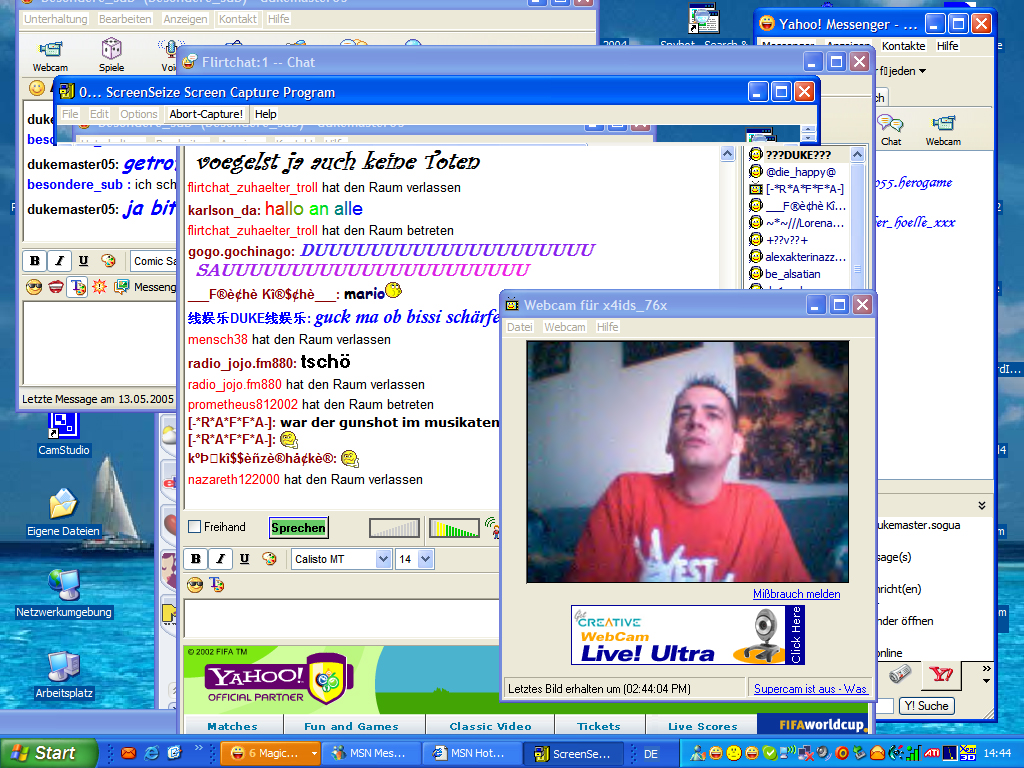Open color palette in the dukemaster05 conversation
Screen dimensions: 1024x768
(108, 261)
